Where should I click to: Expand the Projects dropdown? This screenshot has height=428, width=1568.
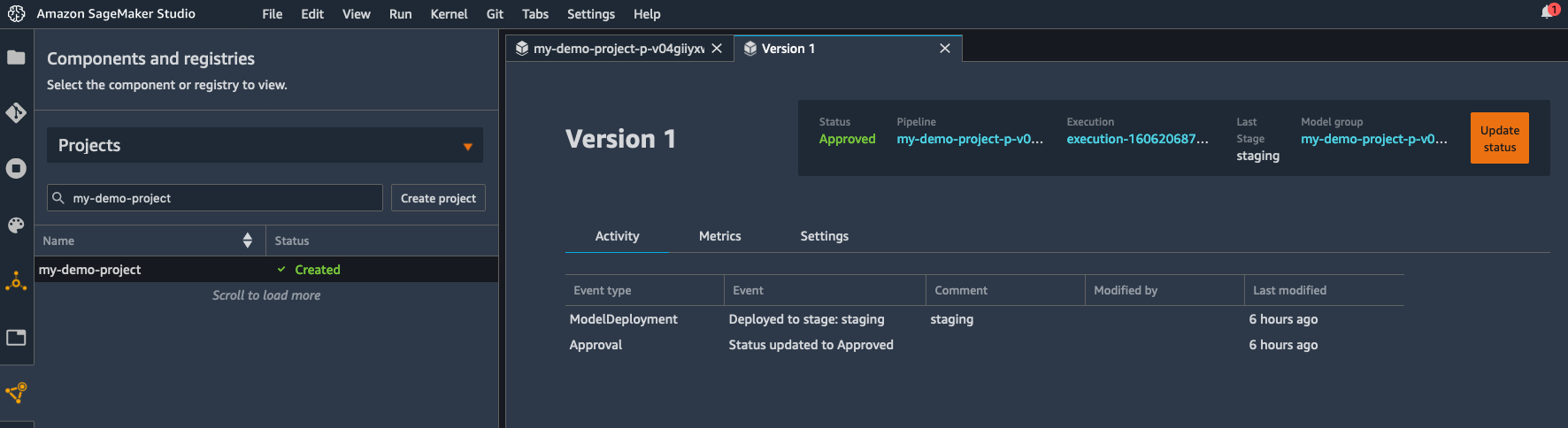click(x=265, y=145)
